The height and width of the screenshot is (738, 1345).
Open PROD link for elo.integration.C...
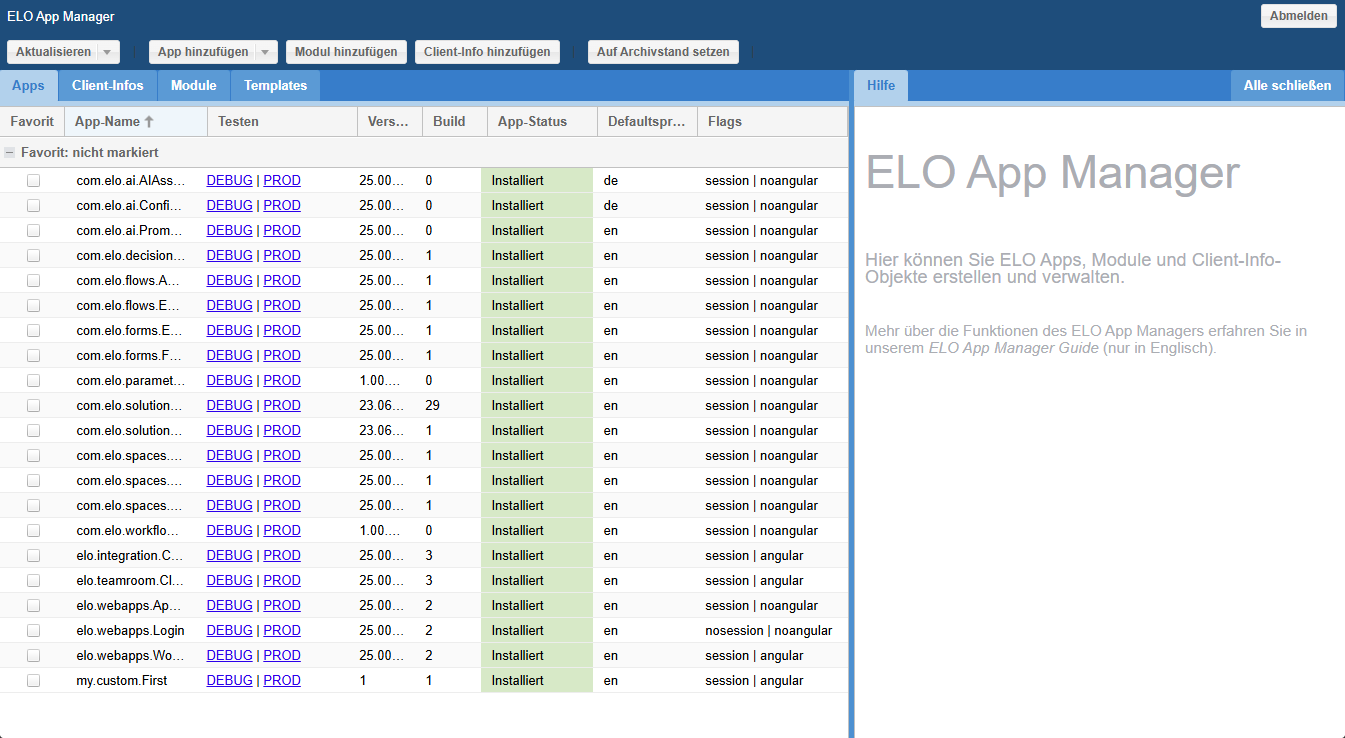(282, 556)
